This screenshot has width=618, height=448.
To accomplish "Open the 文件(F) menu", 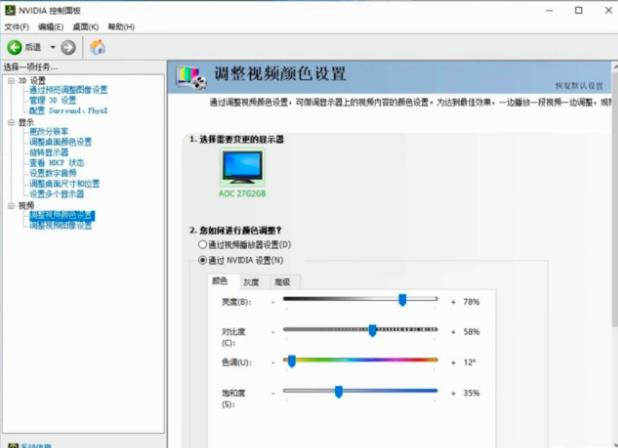I will 17,27.
